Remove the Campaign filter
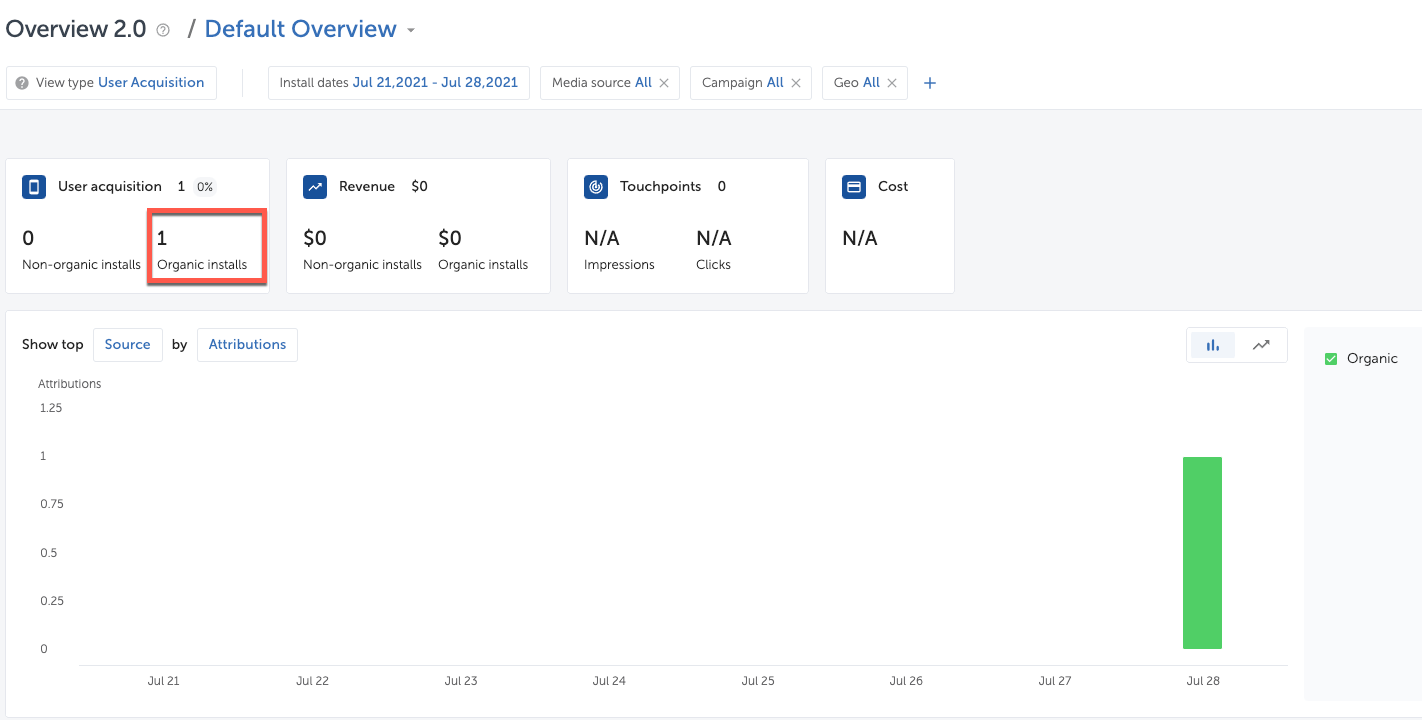The width and height of the screenshot is (1422, 720). (796, 83)
